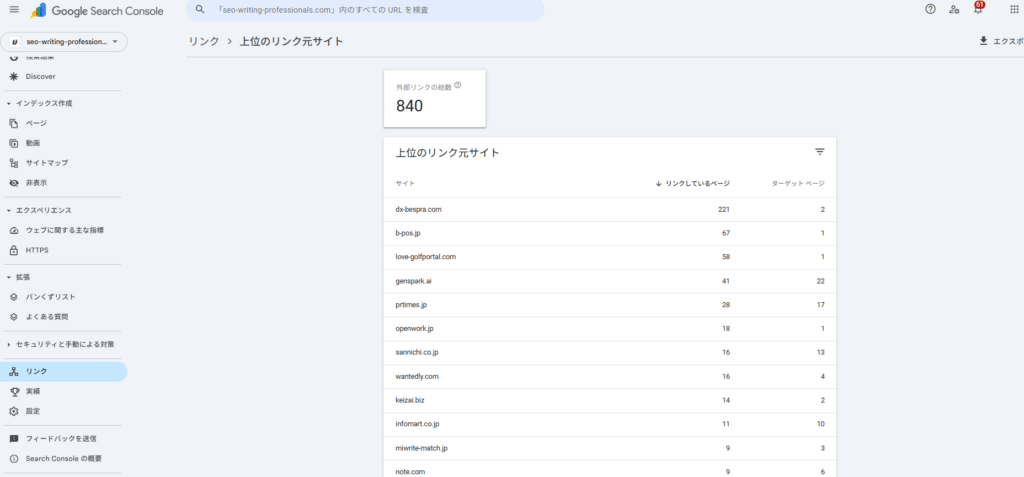Open notifications bell icon
The width and height of the screenshot is (1024, 477).
coord(978,8)
